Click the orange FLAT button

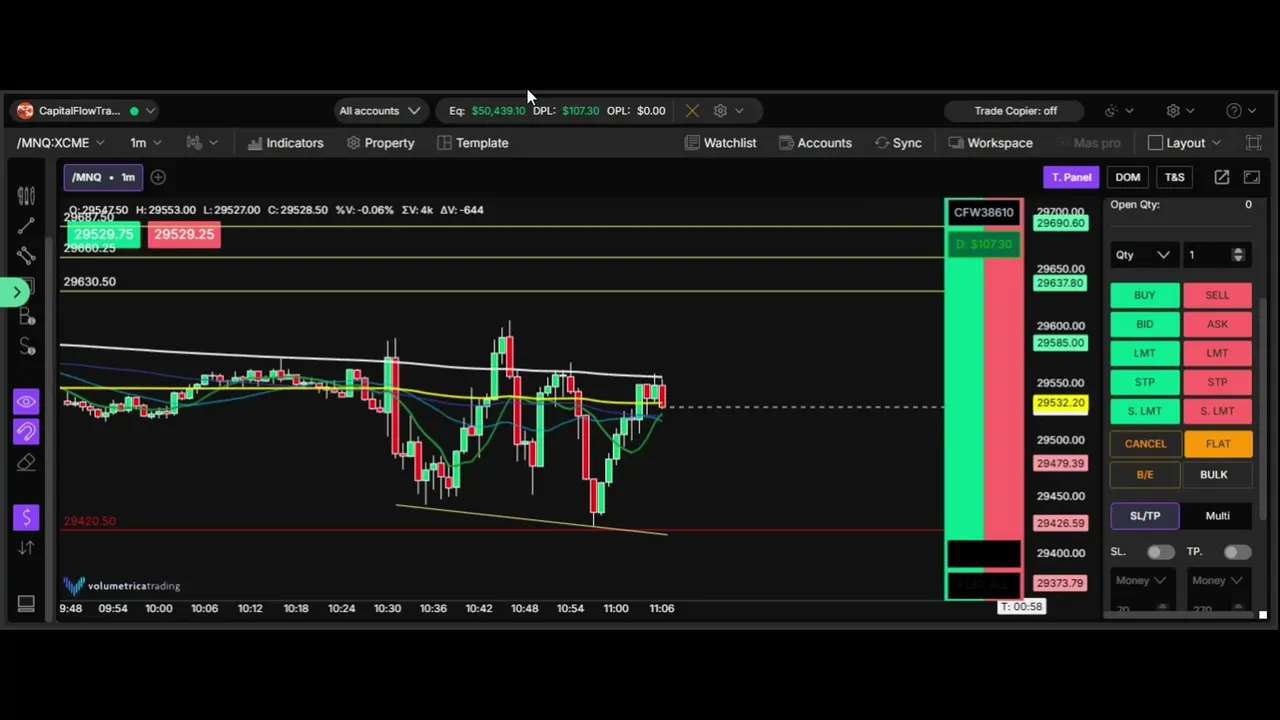pos(1217,444)
